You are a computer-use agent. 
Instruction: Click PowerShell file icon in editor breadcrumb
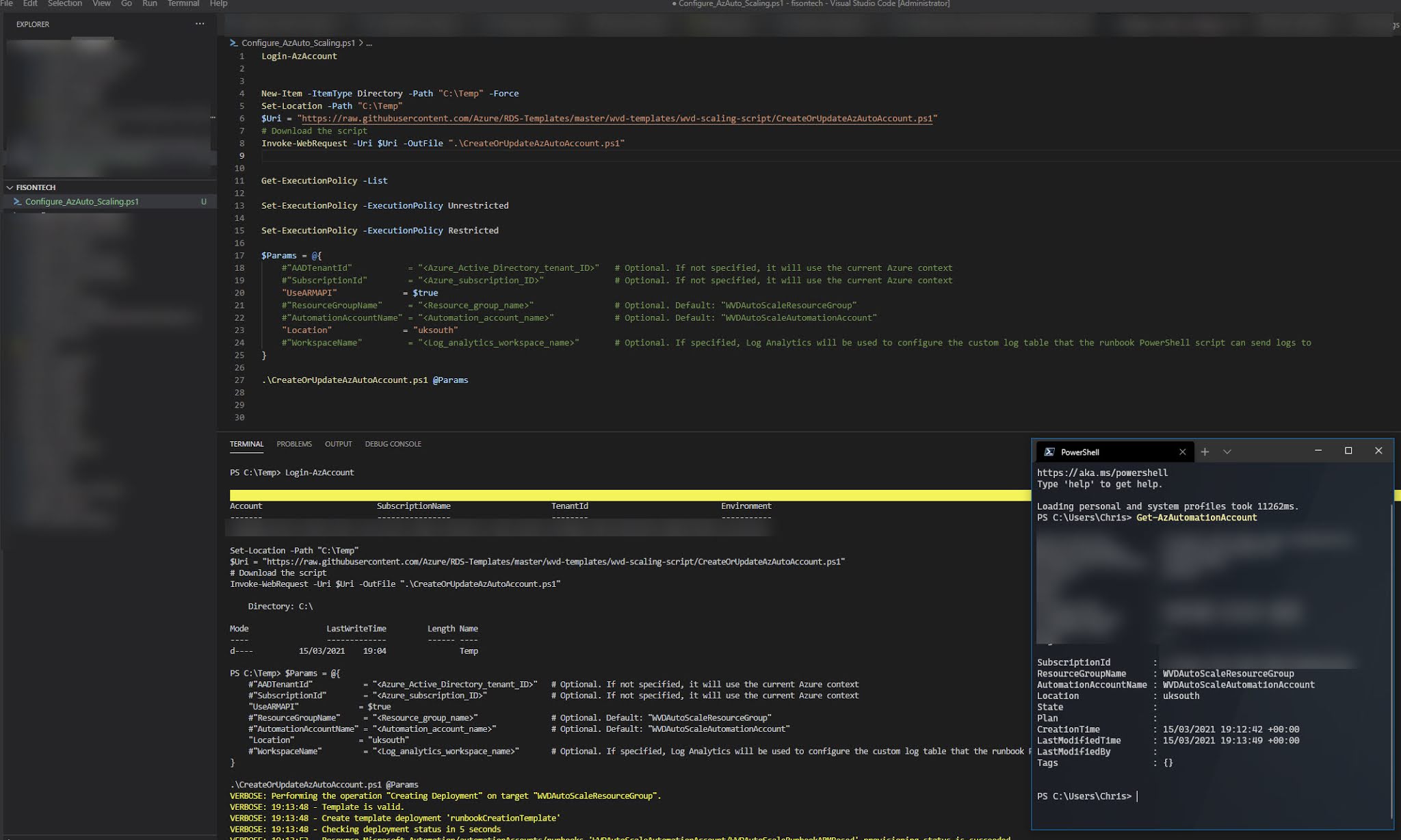[x=234, y=43]
